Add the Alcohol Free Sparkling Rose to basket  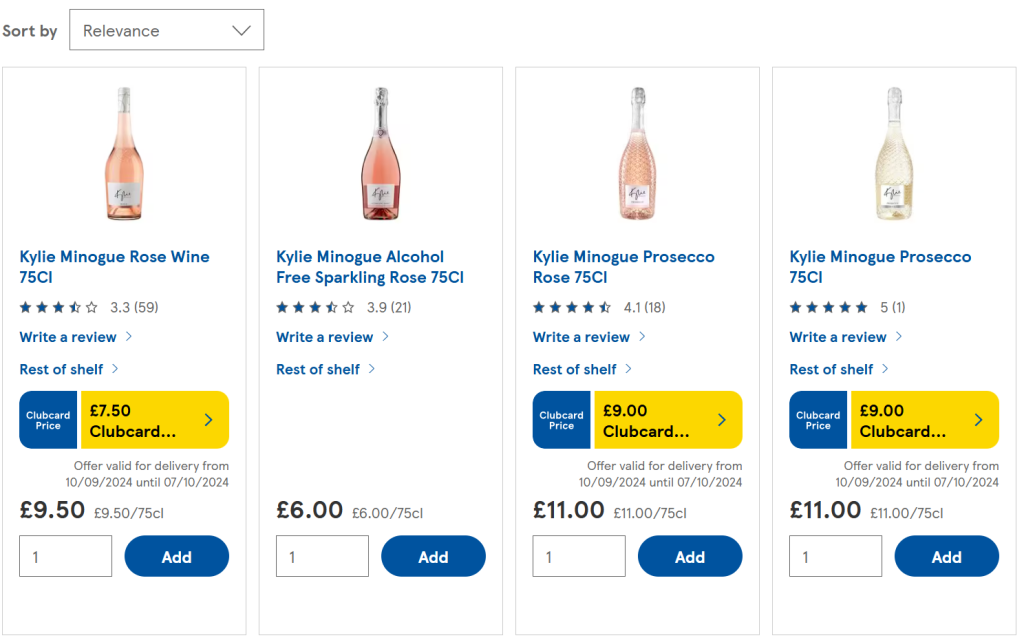pos(433,556)
